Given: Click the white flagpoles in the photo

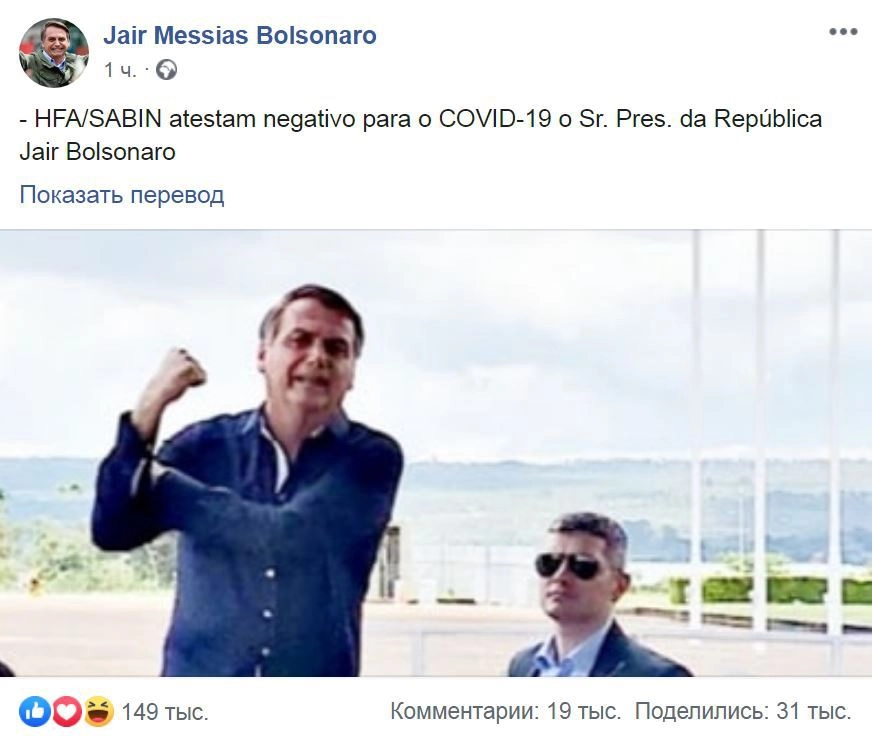Looking at the screenshot, I should click(765, 434).
